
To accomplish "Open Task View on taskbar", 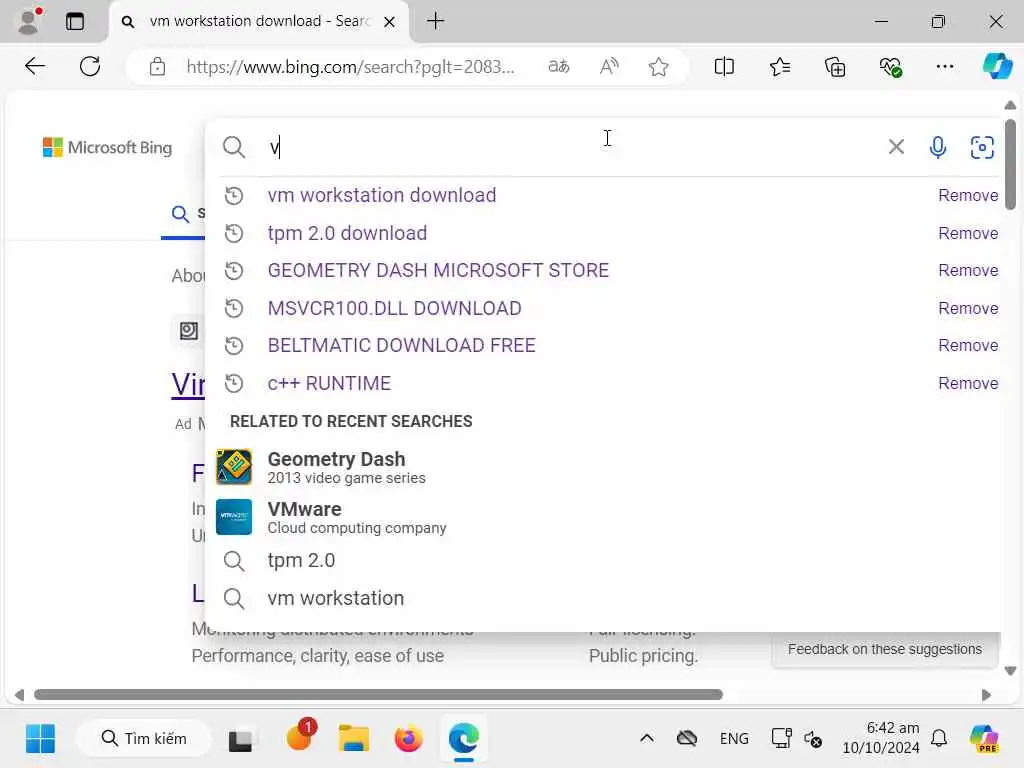I will coord(240,739).
